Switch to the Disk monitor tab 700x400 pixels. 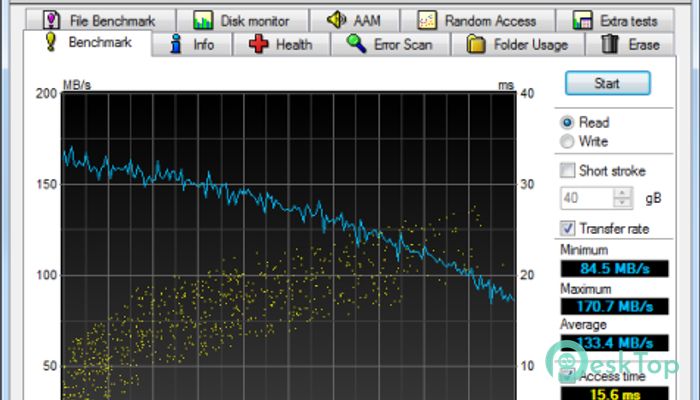[x=242, y=21]
